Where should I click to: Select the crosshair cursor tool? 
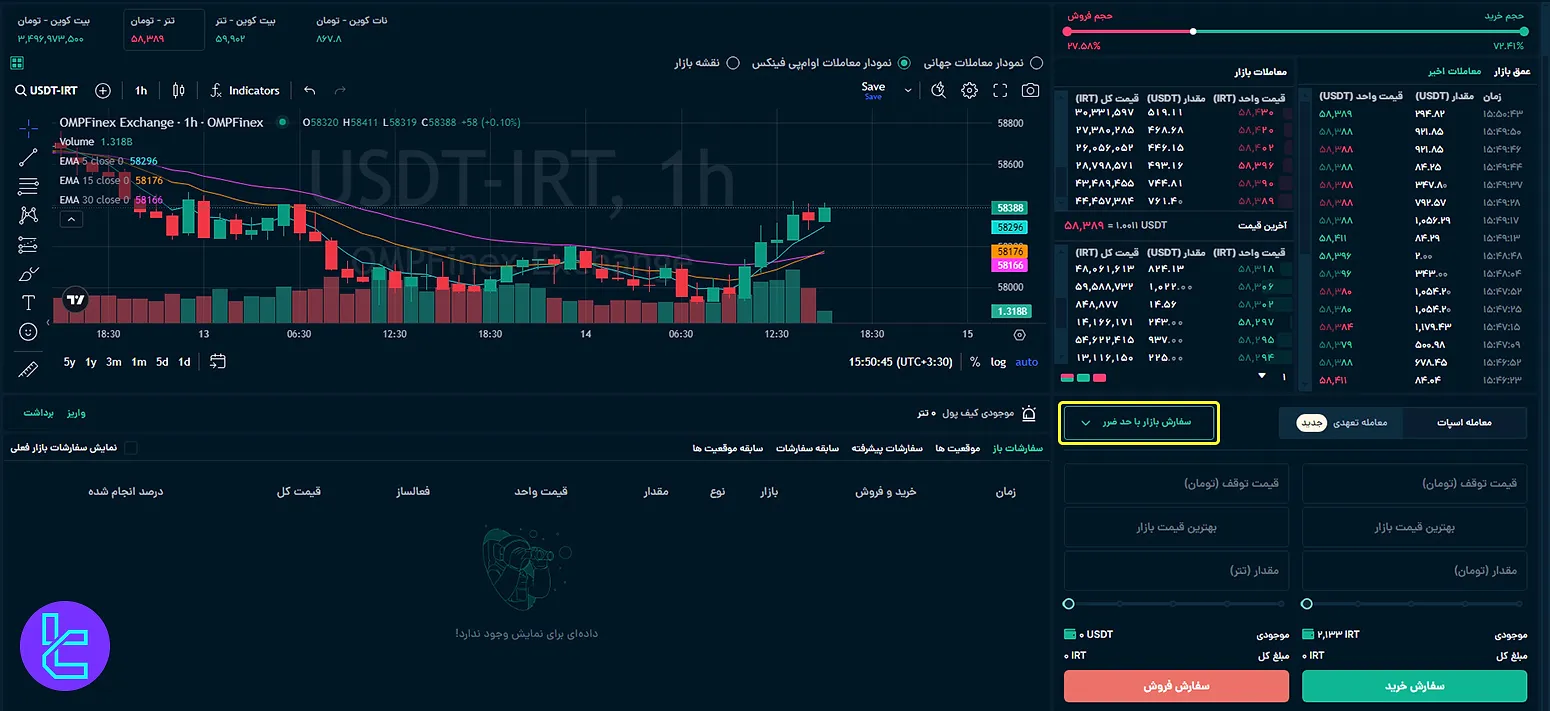point(27,128)
